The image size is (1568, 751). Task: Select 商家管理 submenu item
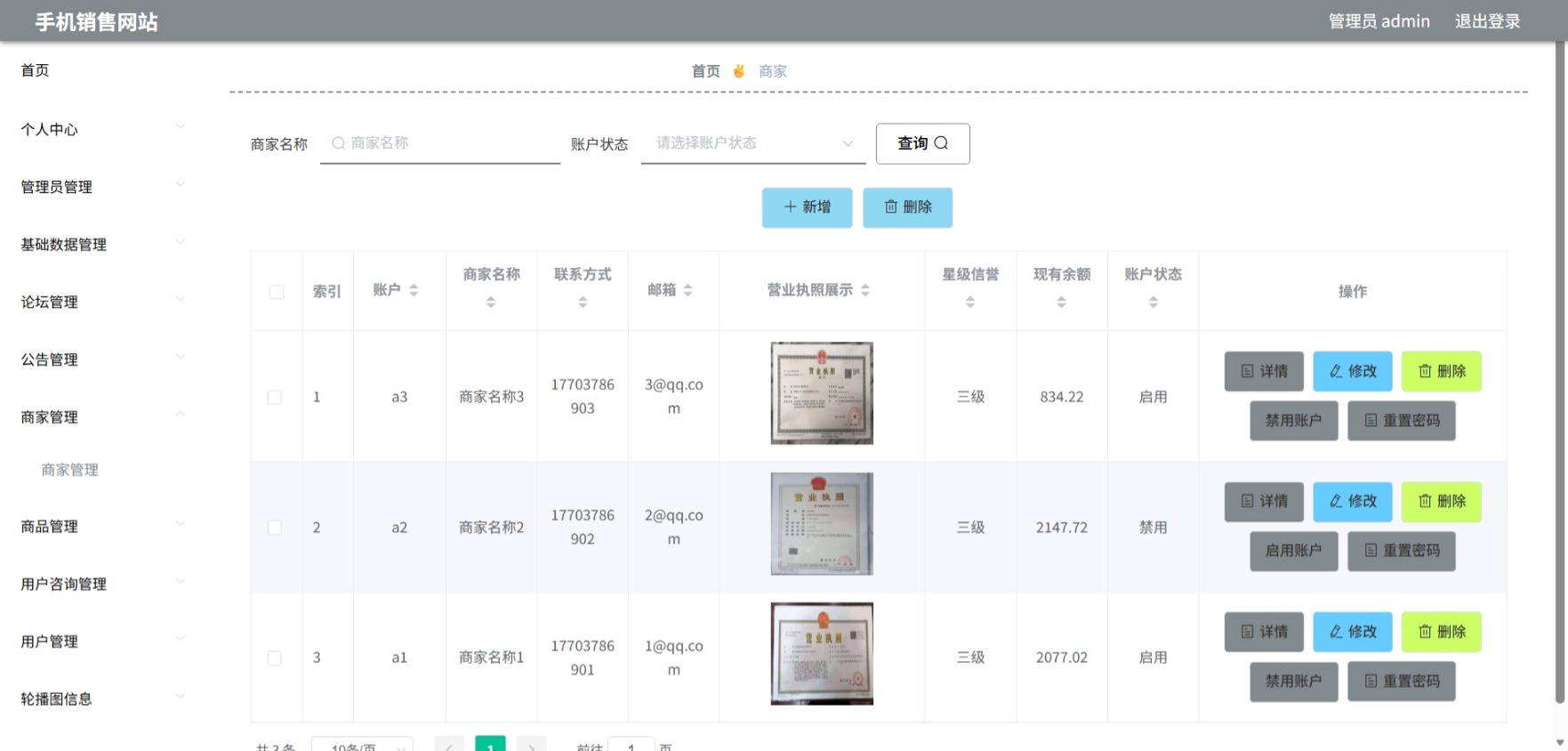tap(70, 470)
